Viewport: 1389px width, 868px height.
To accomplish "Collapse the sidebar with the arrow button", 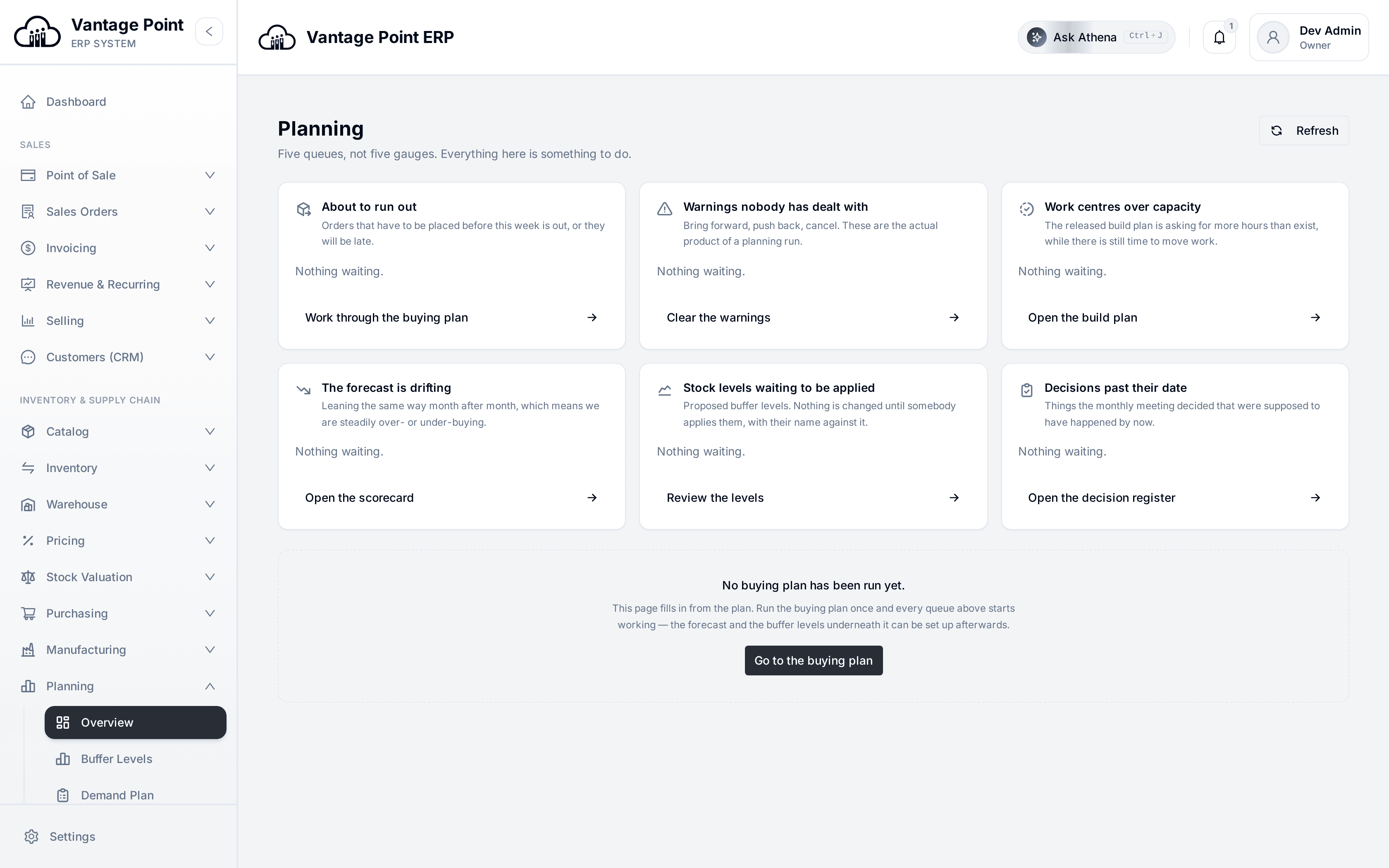I will click(209, 31).
